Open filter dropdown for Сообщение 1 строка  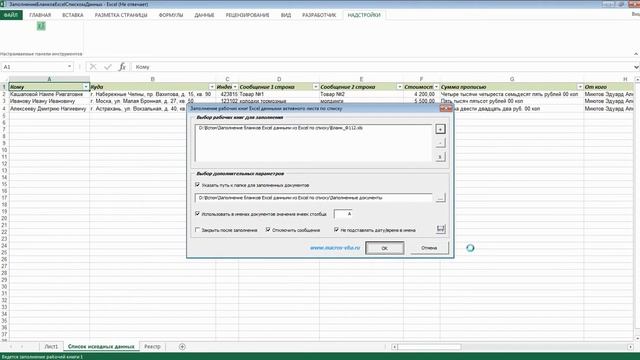tap(316, 87)
